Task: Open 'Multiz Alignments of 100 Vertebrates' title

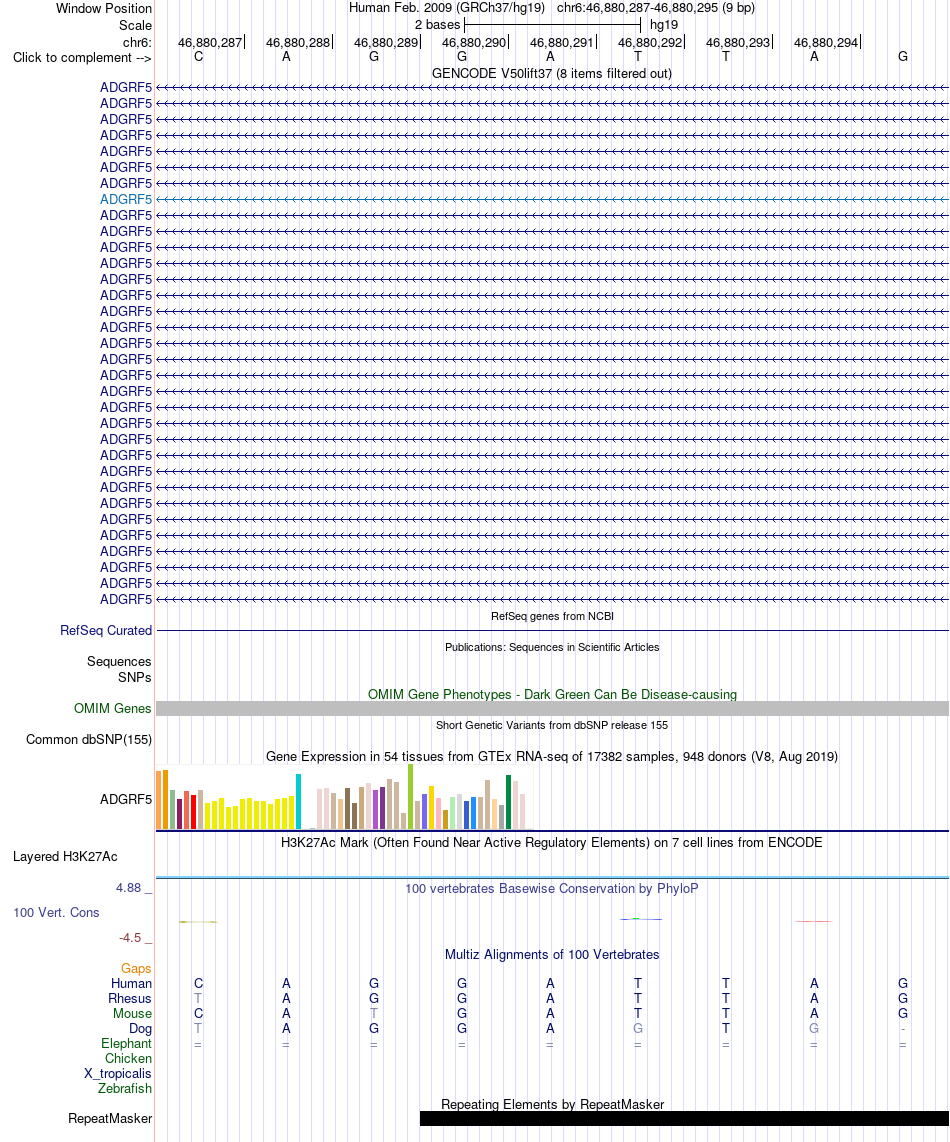Action: tap(552, 955)
